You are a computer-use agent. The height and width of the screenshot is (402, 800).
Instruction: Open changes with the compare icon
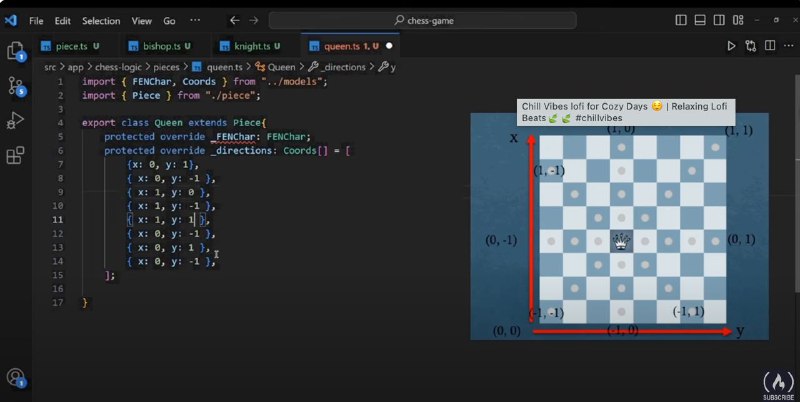pos(751,46)
